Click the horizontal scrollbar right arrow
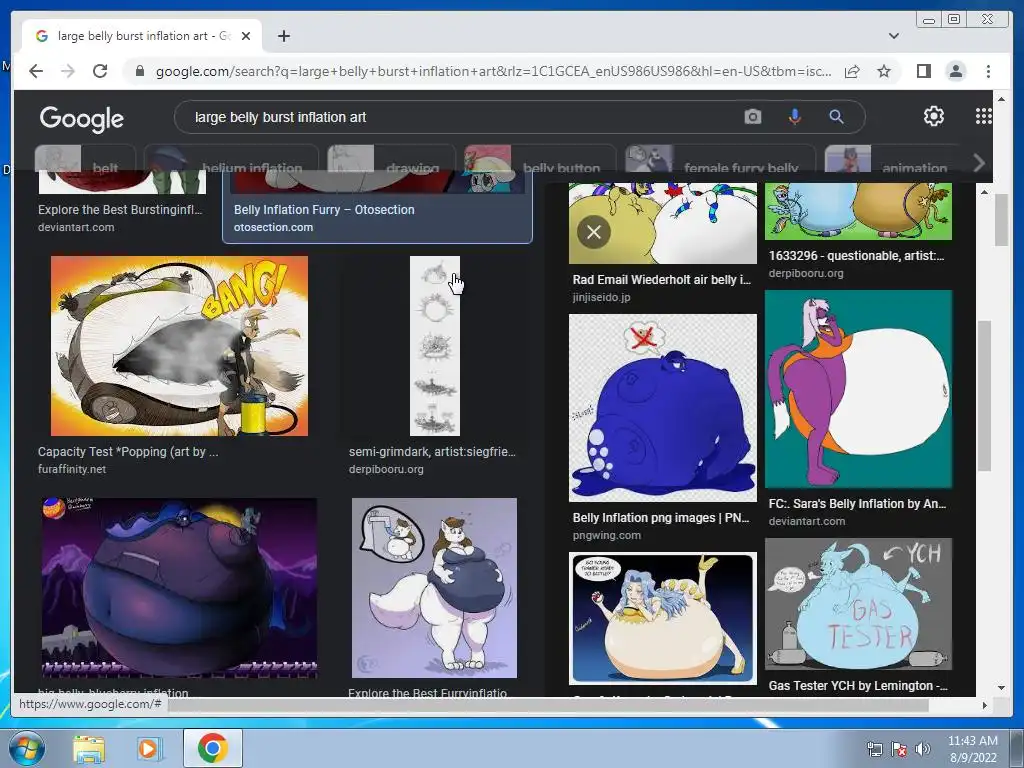 pyautogui.click(x=985, y=705)
